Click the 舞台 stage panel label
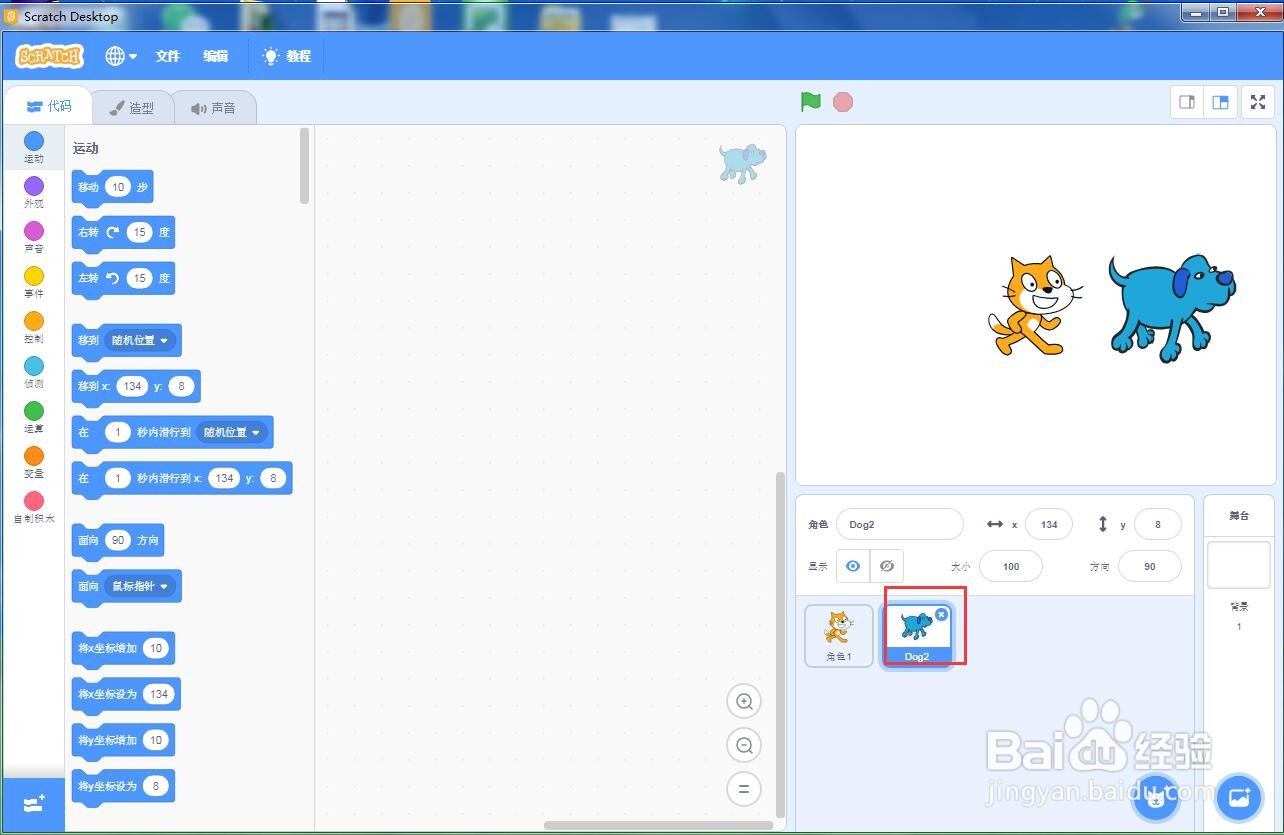Image resolution: width=1284 pixels, height=835 pixels. [1239, 516]
